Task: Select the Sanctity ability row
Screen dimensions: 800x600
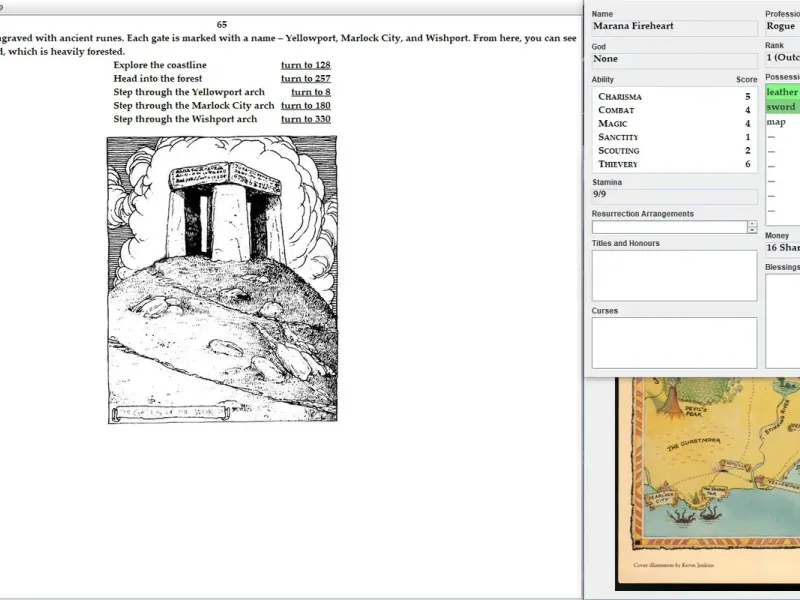Action: click(x=674, y=137)
